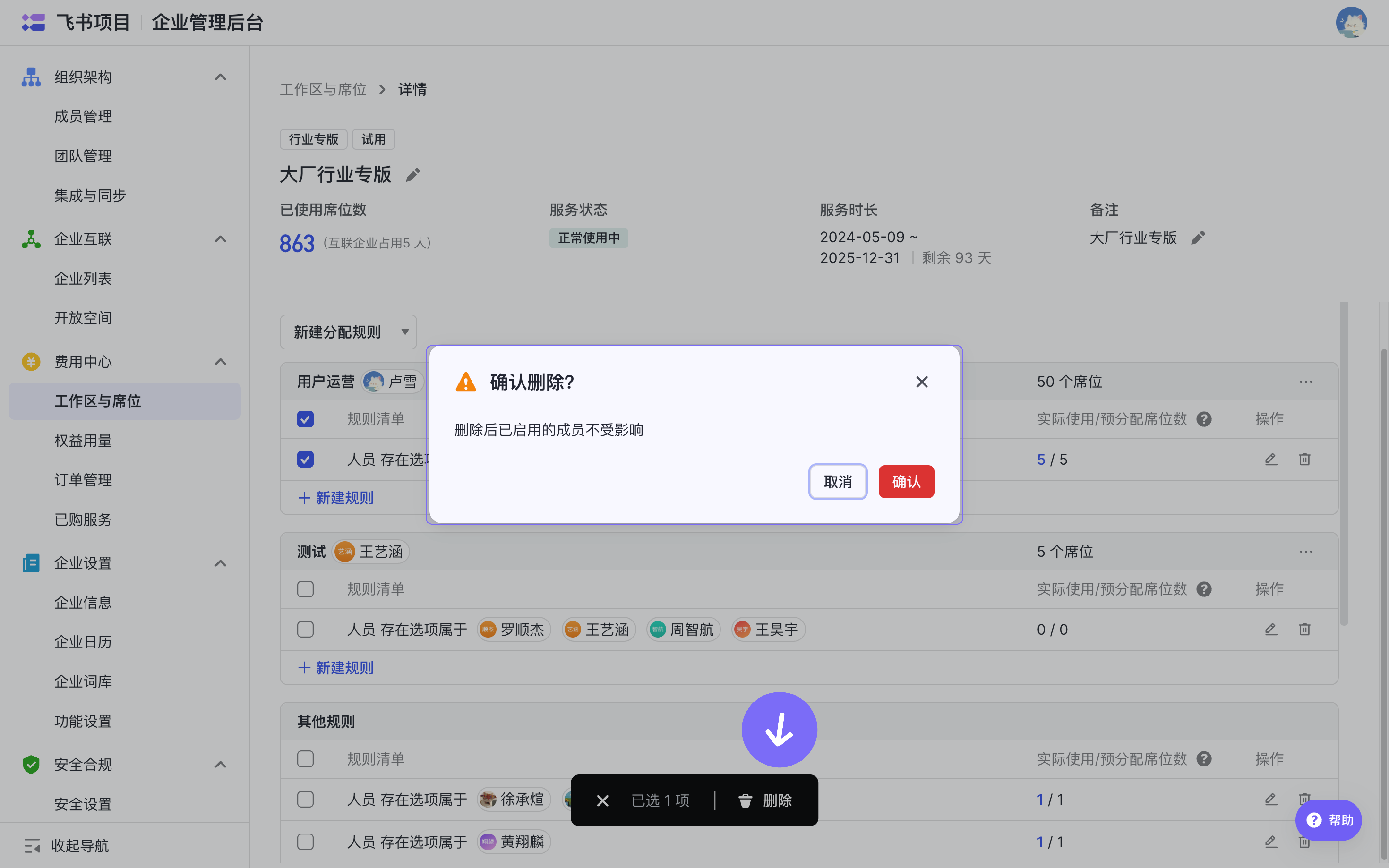The height and width of the screenshot is (868, 1389).
Task: Click 新建规则 link under 用户运营
Action: [336, 498]
